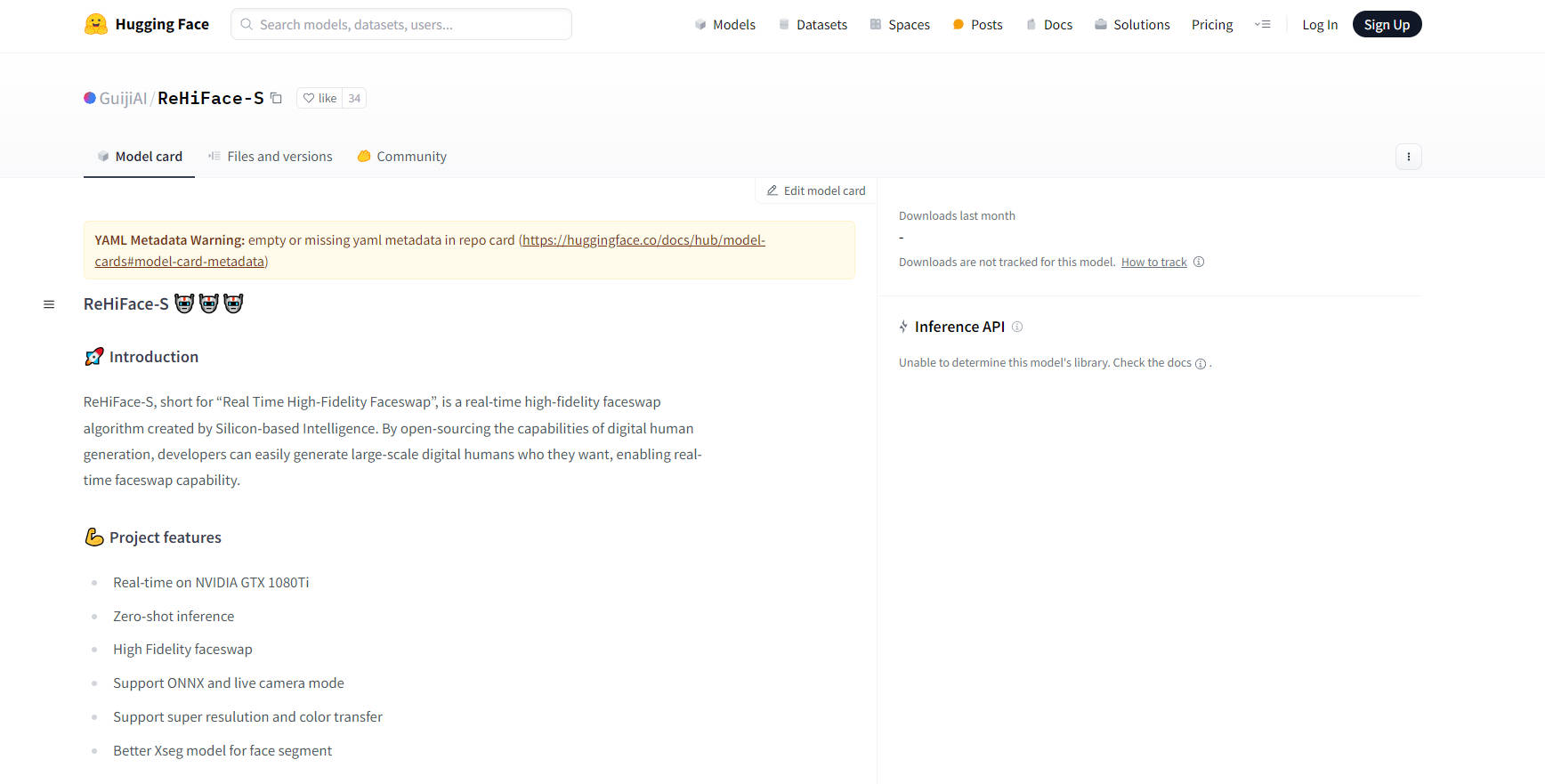Go to the Spaces page

(900, 25)
